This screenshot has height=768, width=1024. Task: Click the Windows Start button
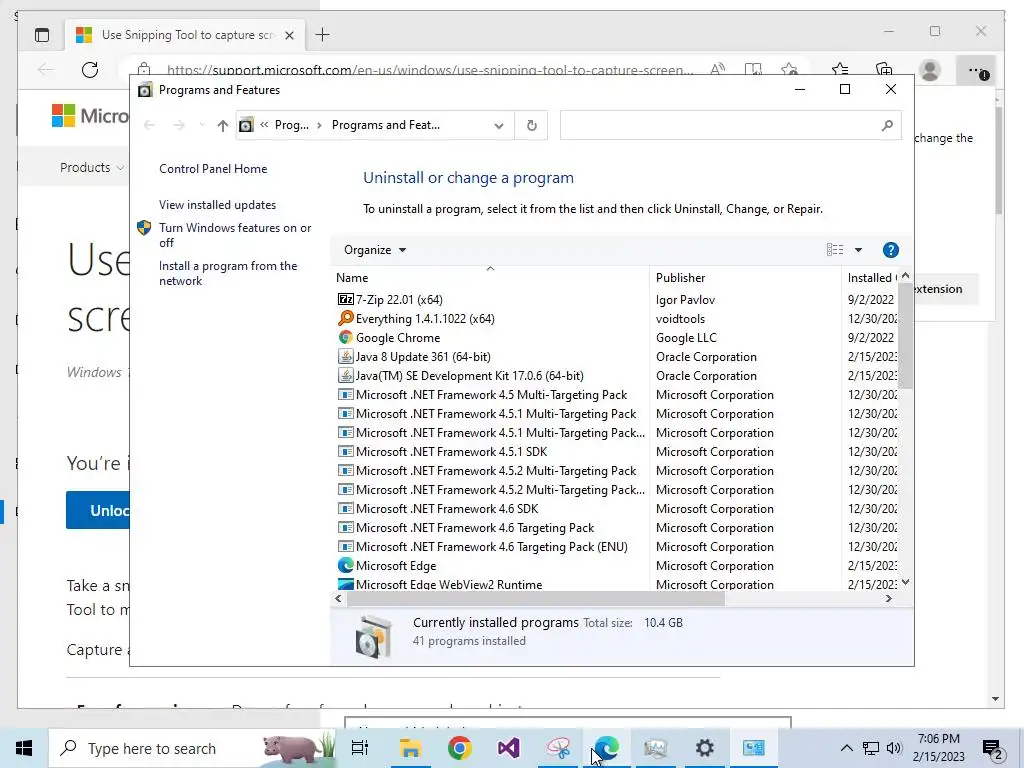(x=24, y=748)
